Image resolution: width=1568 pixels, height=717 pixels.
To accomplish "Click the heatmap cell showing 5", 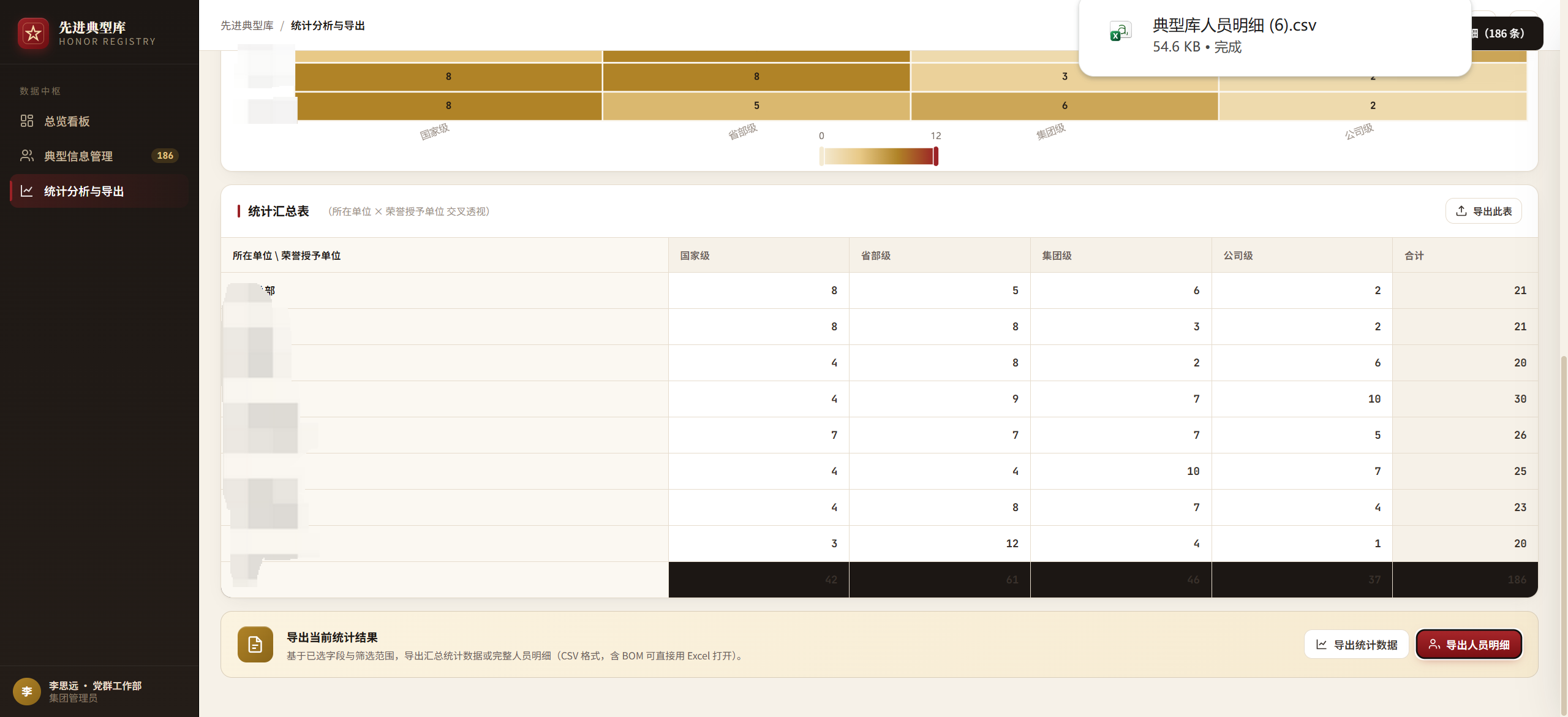I will pyautogui.click(x=756, y=105).
